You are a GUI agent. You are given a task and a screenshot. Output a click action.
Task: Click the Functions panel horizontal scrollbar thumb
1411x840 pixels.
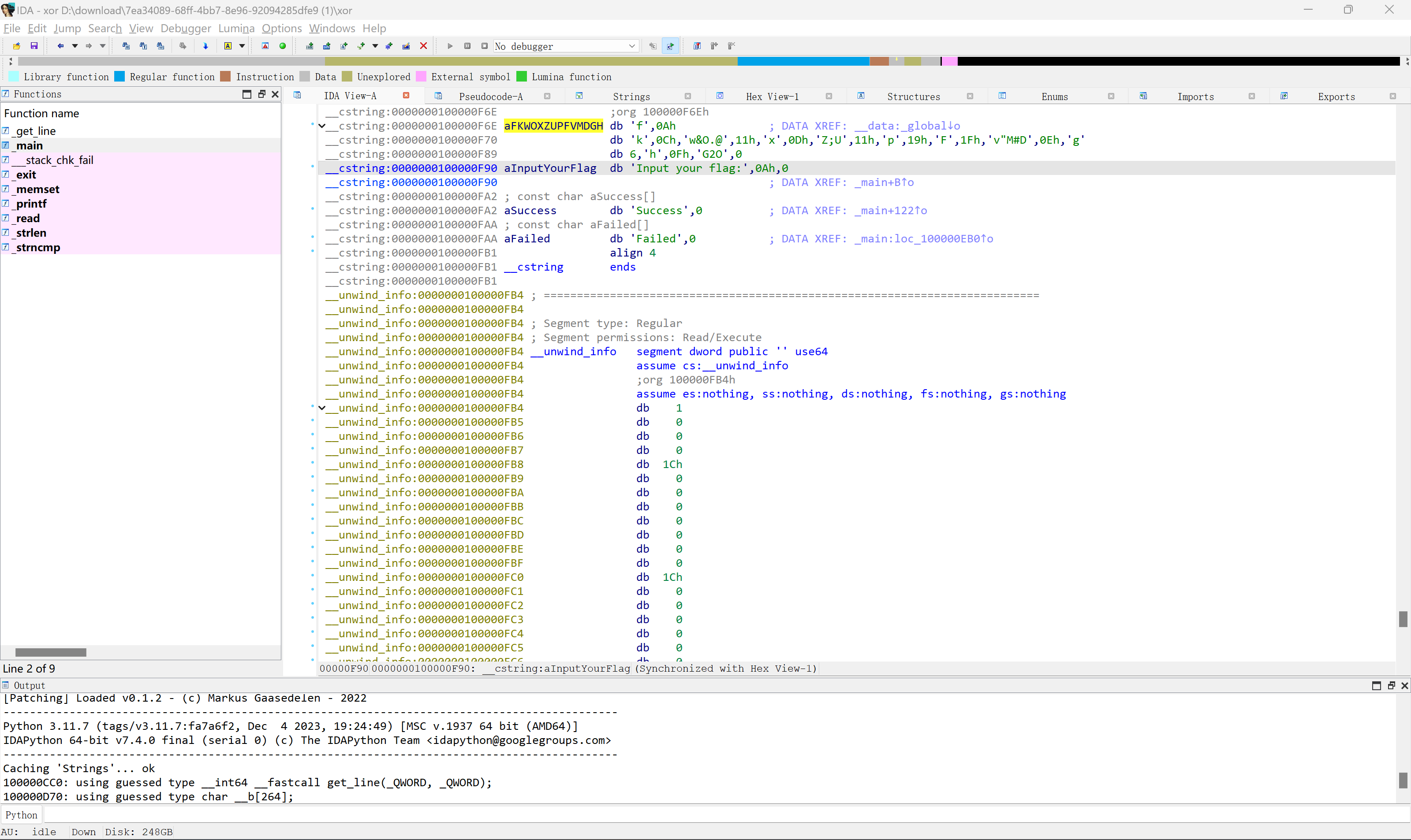point(50,652)
